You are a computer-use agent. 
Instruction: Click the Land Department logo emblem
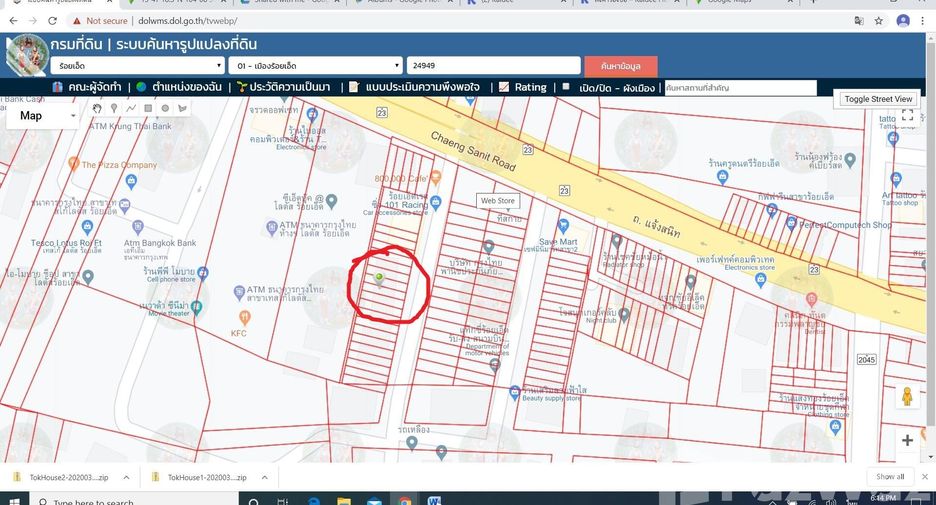point(26,56)
